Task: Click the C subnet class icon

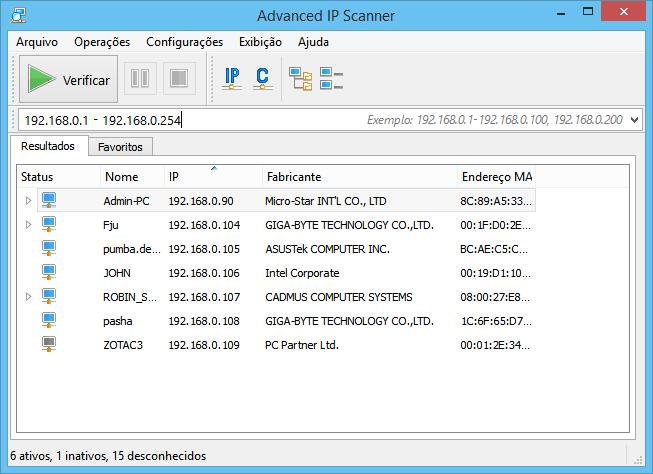Action: coord(262,78)
